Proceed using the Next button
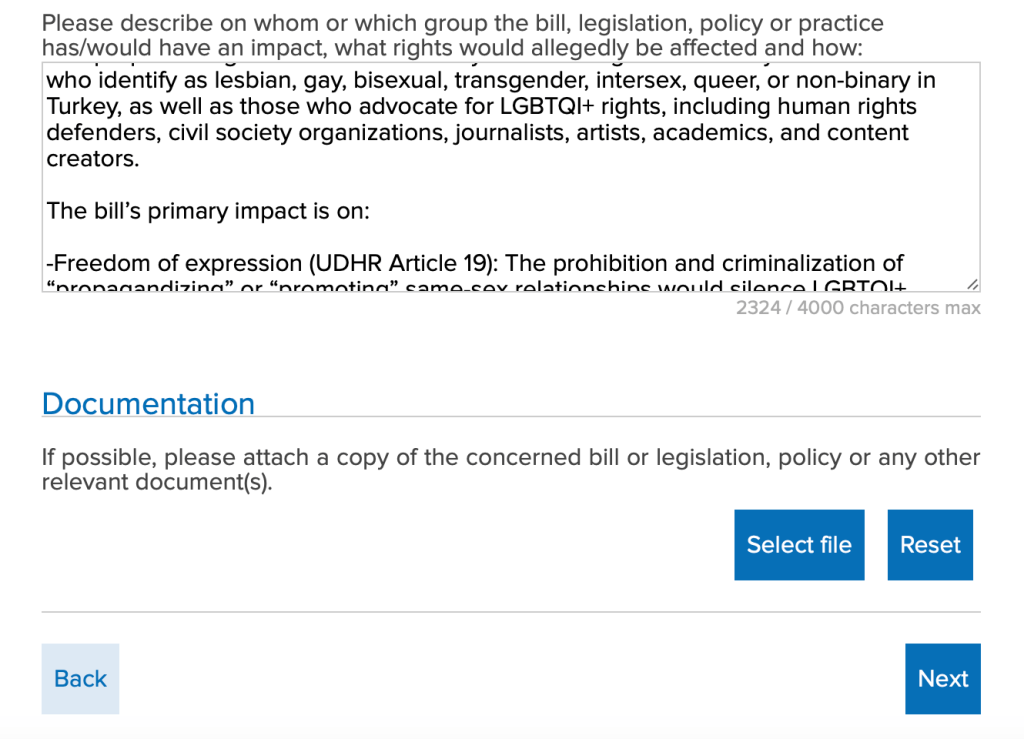 (x=942, y=679)
